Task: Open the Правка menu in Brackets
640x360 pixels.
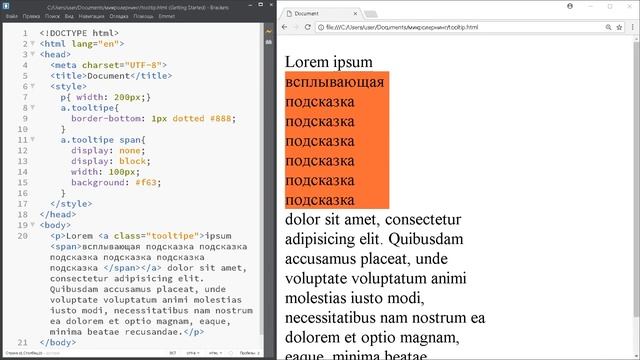Action: tap(31, 16)
